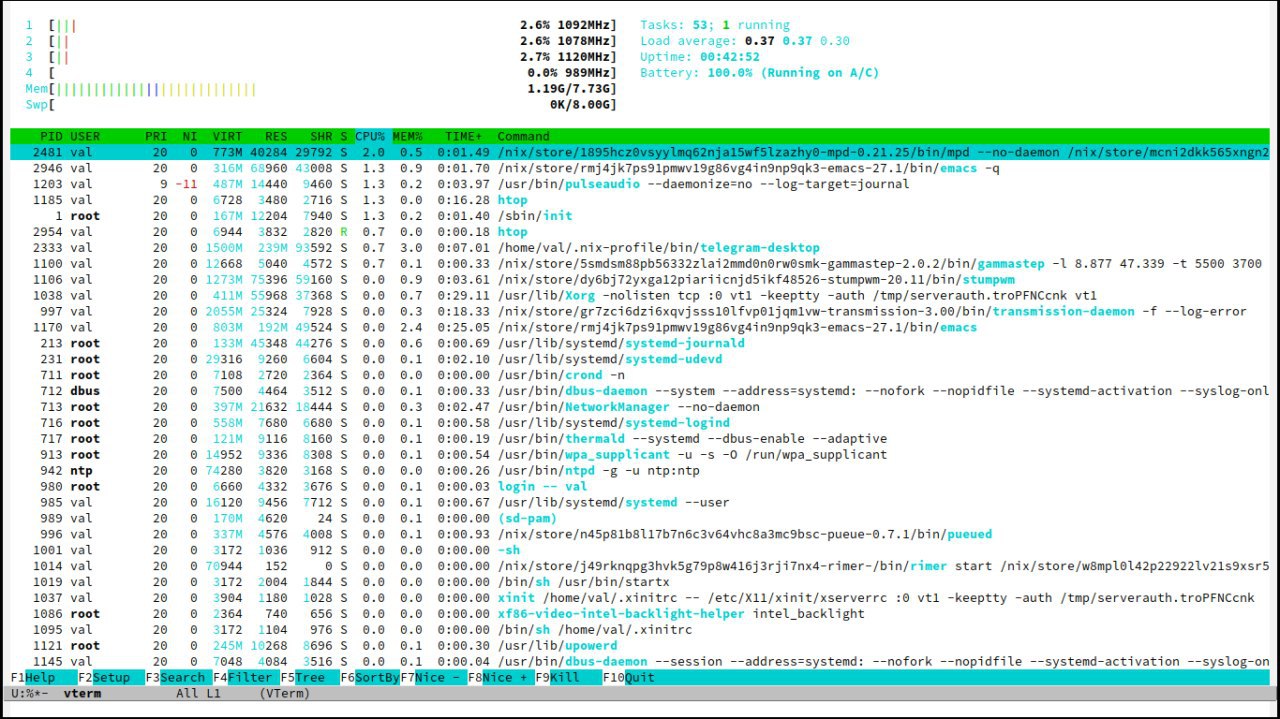Select the wpa_supplicant process row

[640, 455]
